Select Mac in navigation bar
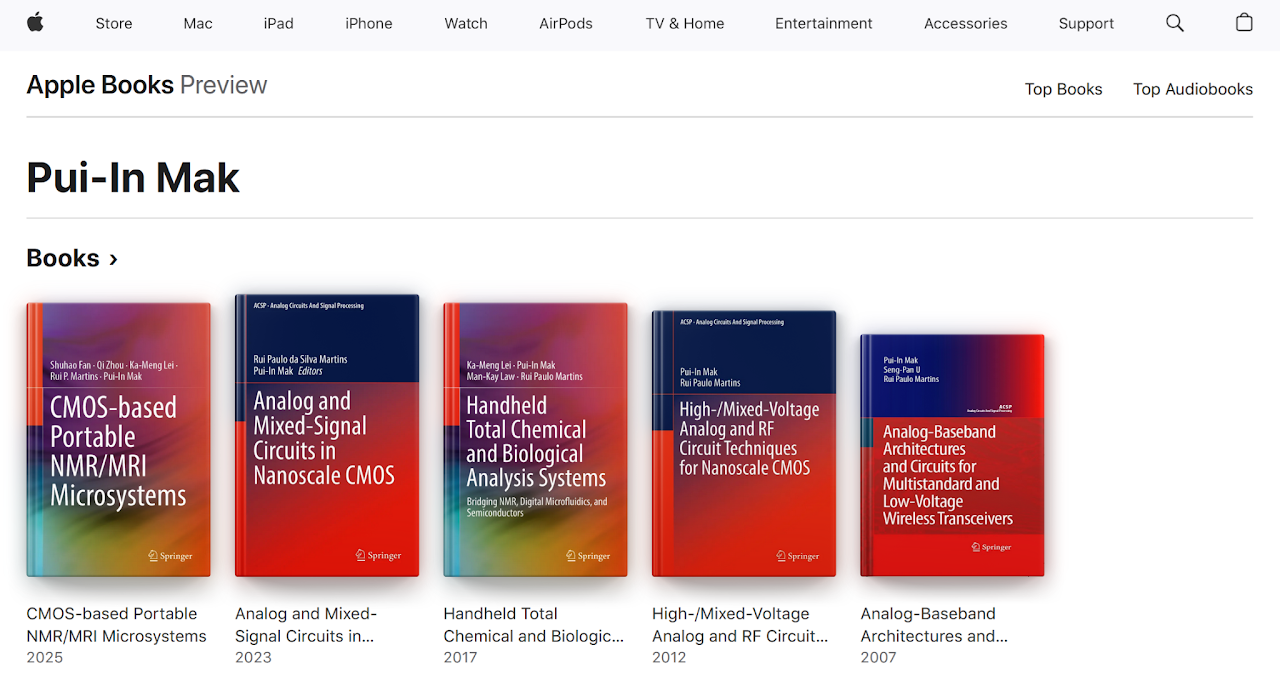 tap(198, 23)
